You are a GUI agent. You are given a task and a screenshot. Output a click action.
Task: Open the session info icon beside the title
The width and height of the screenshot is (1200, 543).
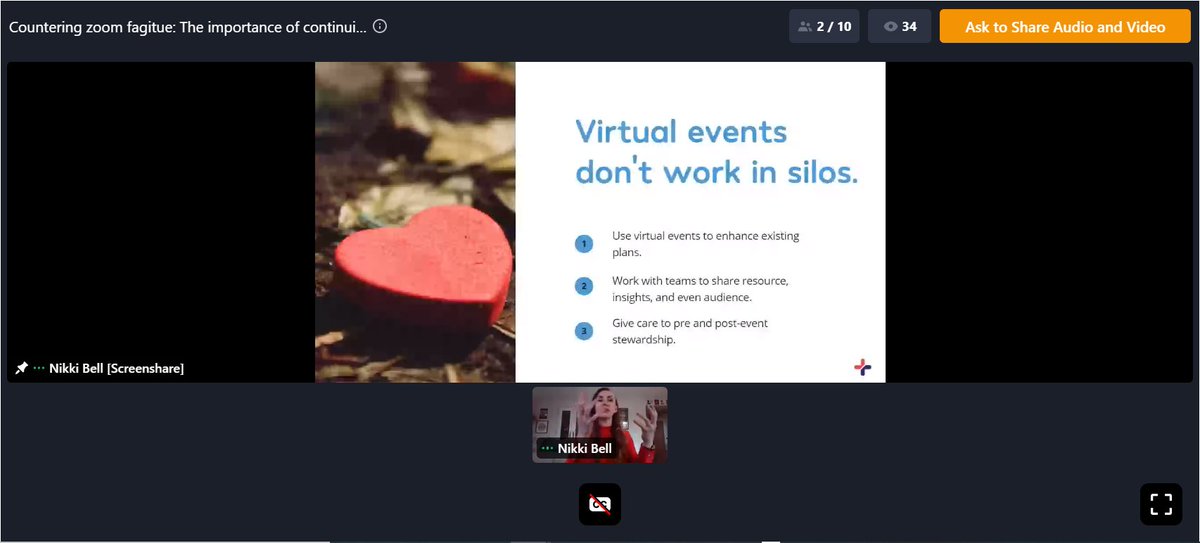[x=380, y=27]
